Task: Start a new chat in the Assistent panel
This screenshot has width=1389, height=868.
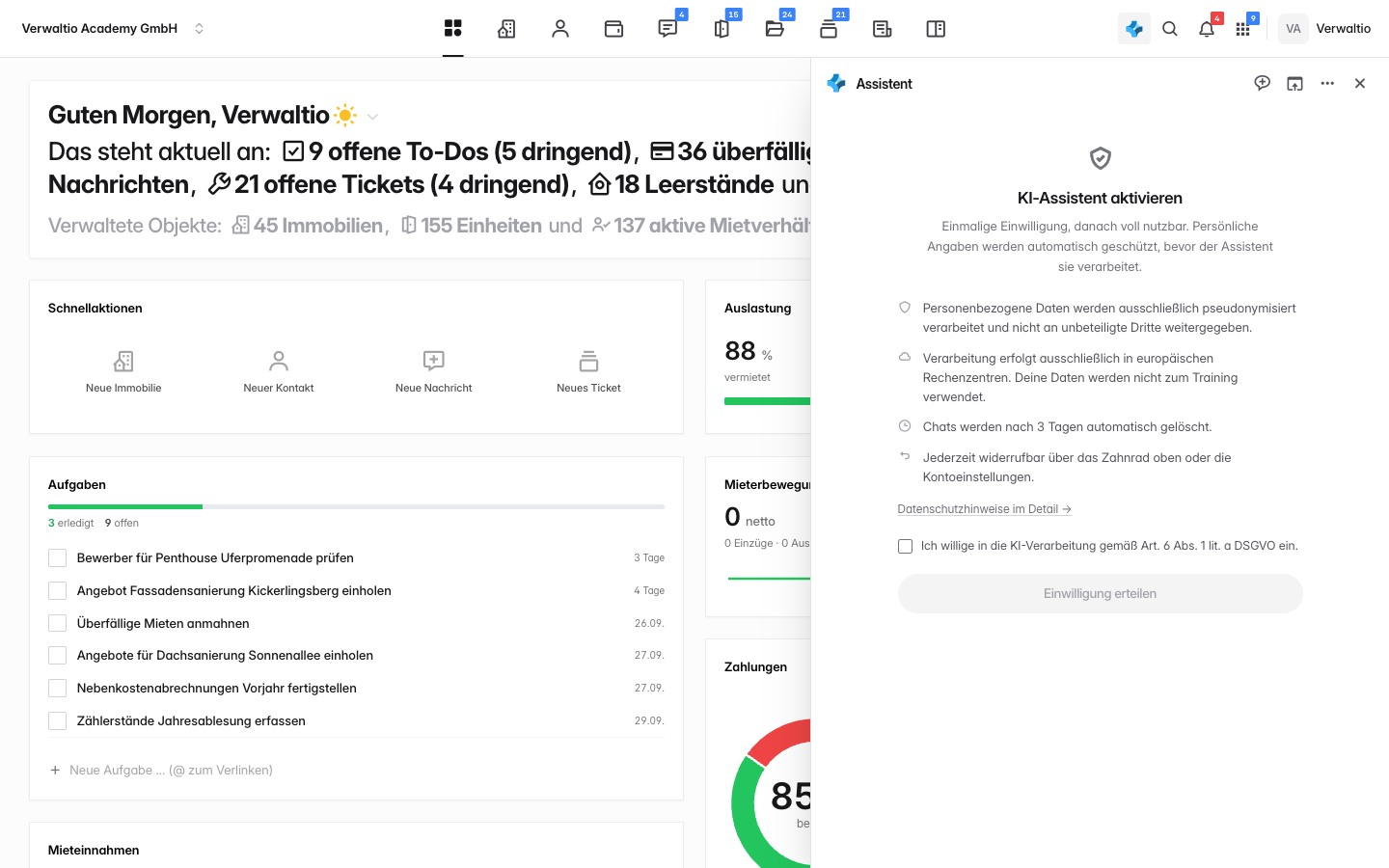Action: [x=1262, y=84]
